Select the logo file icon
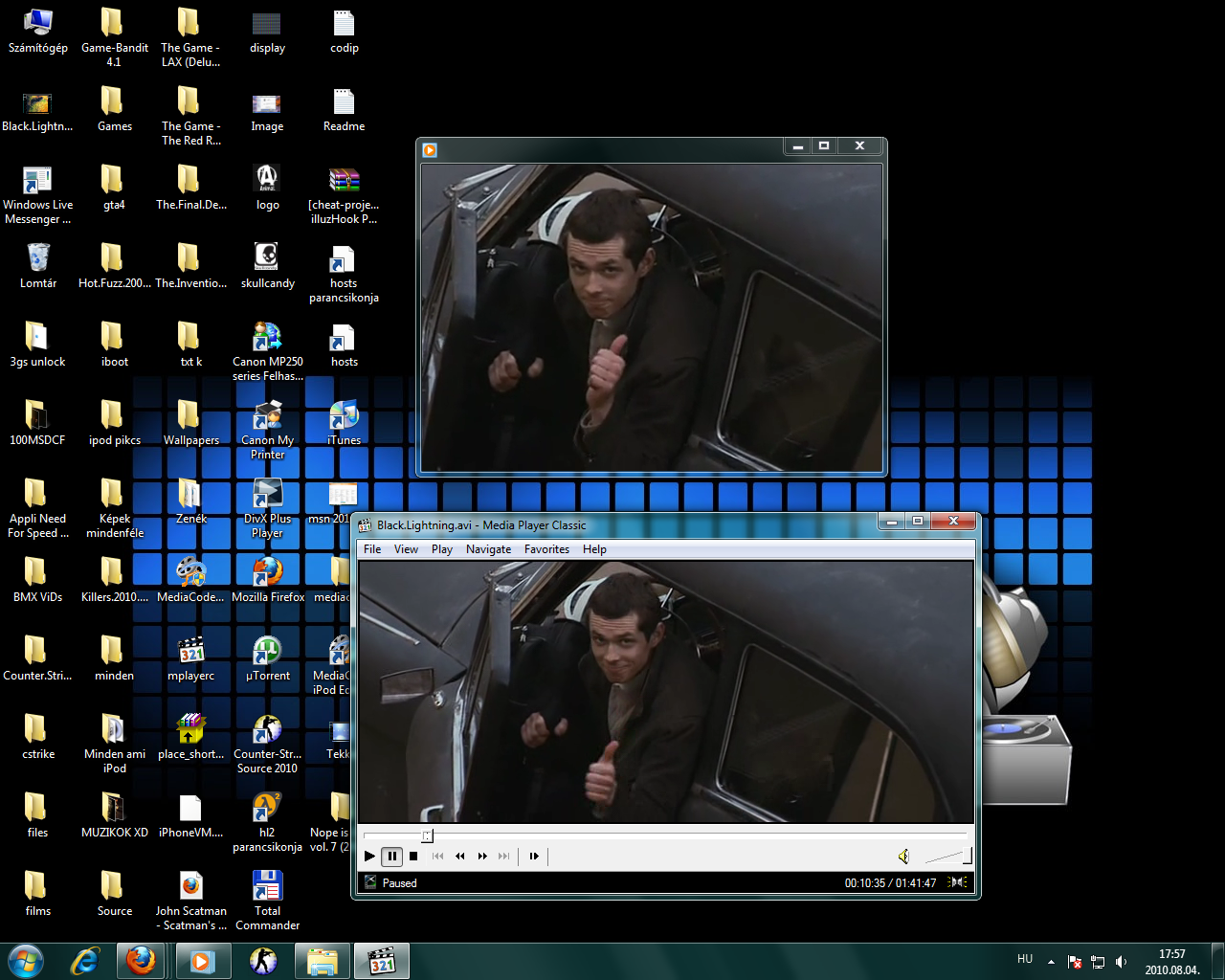The image size is (1225, 980). [x=268, y=188]
